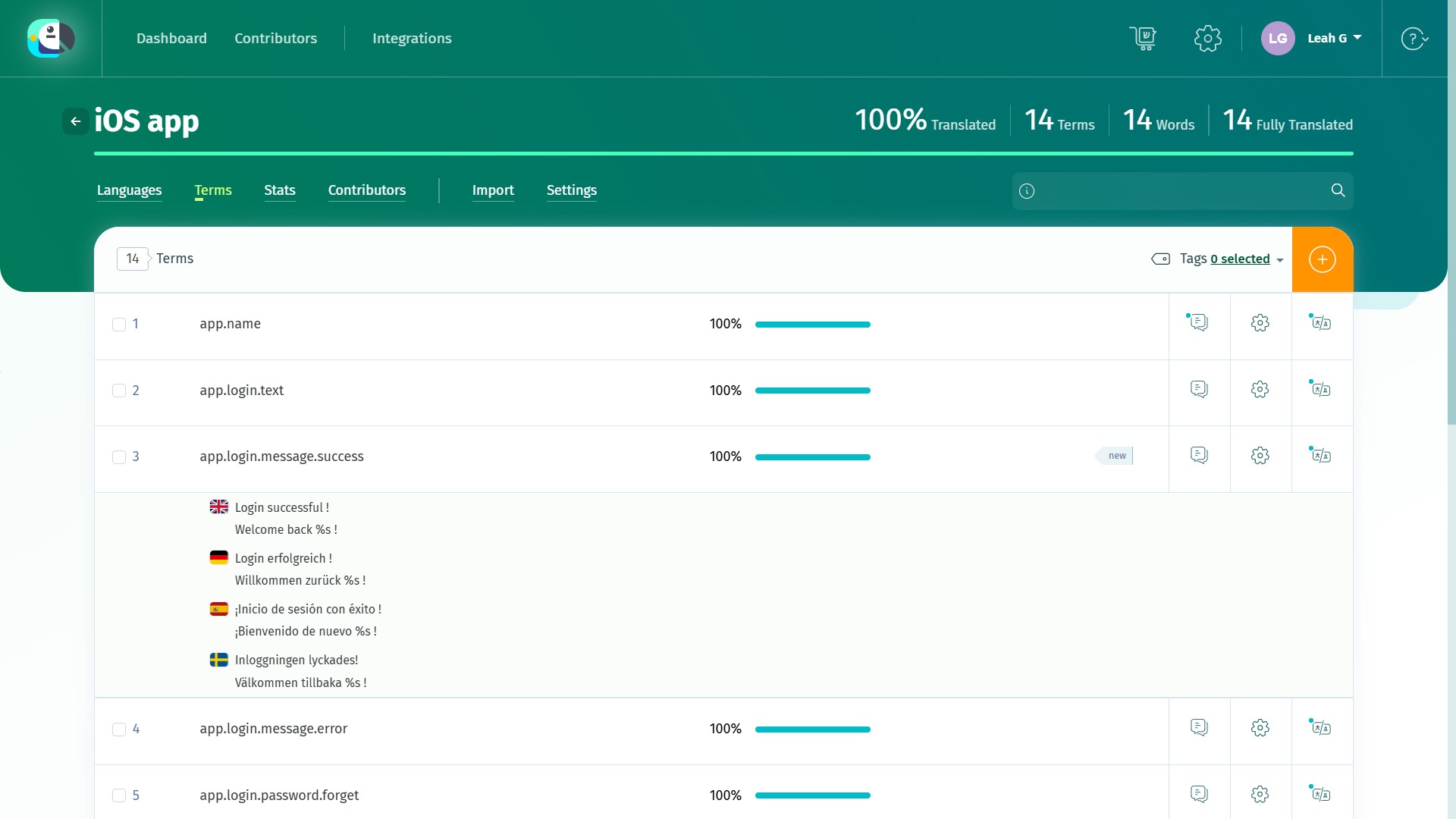Open comments for app.name term

click(x=1199, y=323)
